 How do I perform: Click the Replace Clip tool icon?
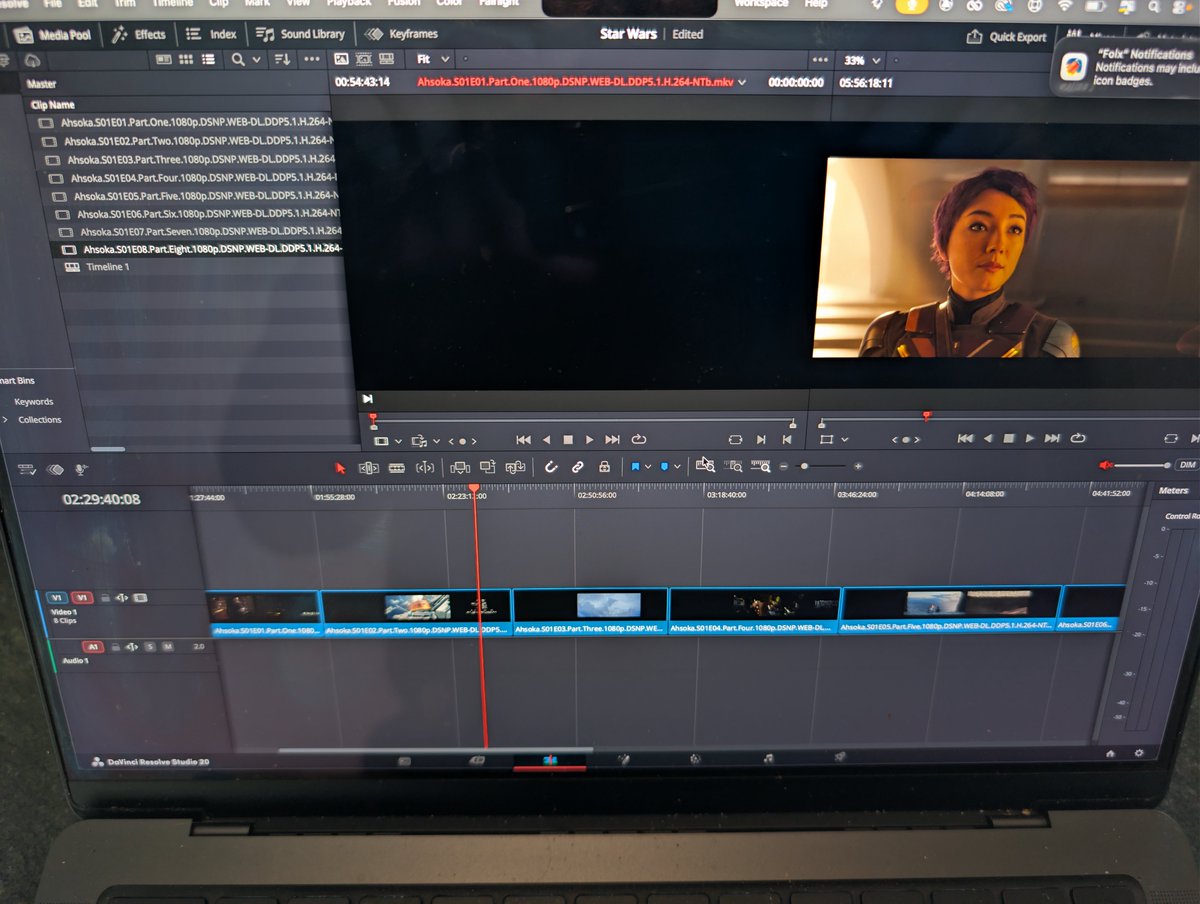click(x=515, y=467)
